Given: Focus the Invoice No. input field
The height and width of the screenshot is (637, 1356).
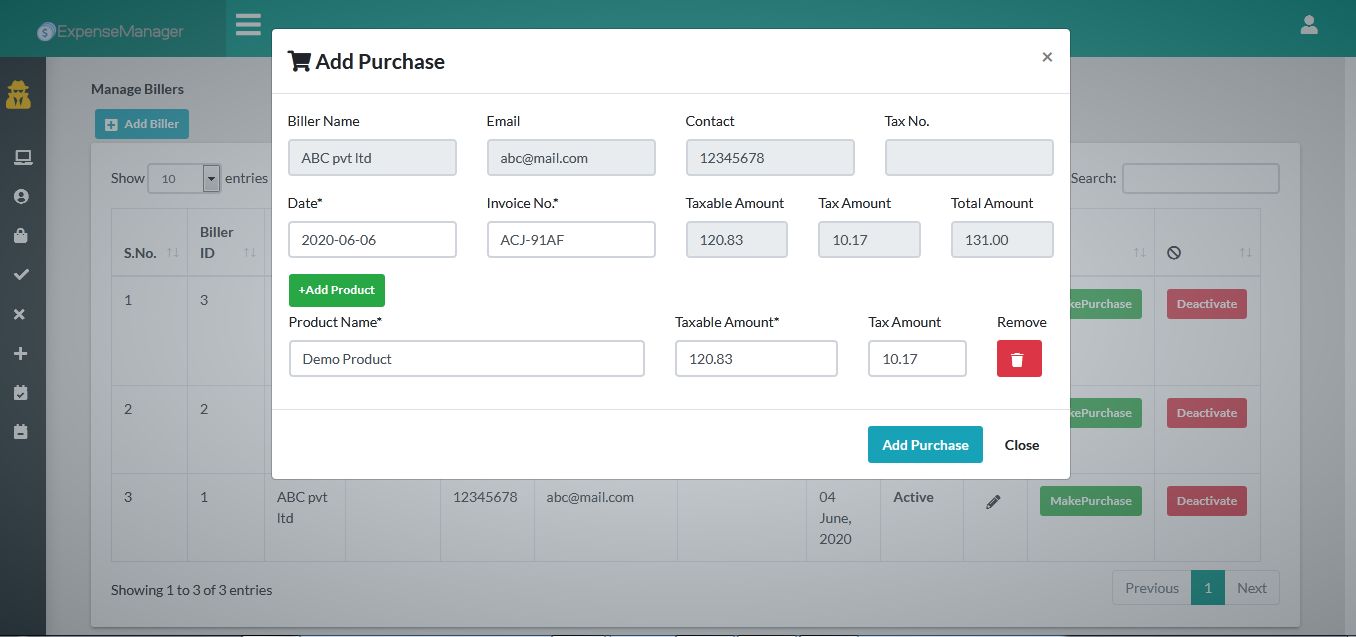Looking at the screenshot, I should tap(570, 240).
